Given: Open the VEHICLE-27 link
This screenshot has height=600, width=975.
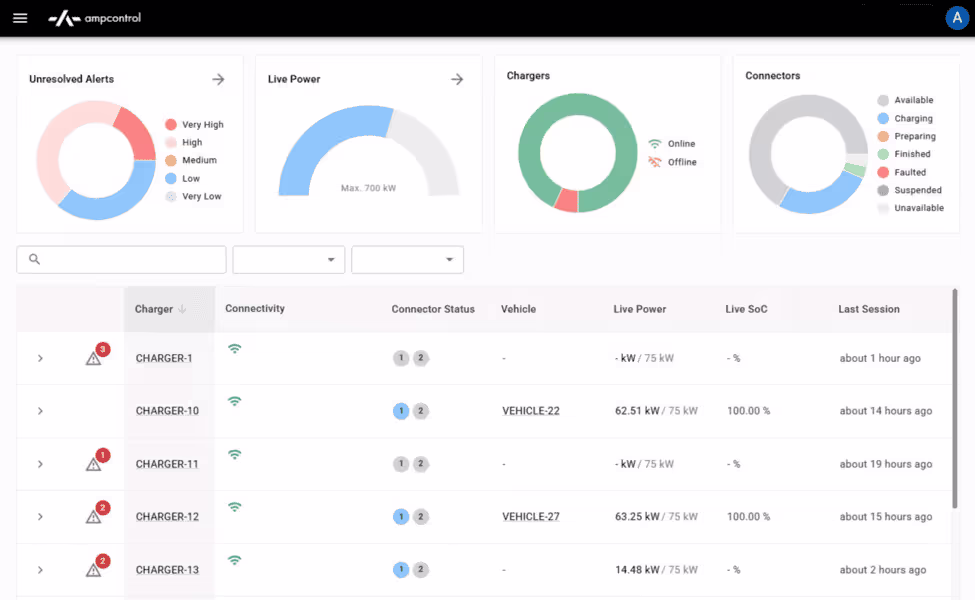Looking at the screenshot, I should tap(531, 517).
